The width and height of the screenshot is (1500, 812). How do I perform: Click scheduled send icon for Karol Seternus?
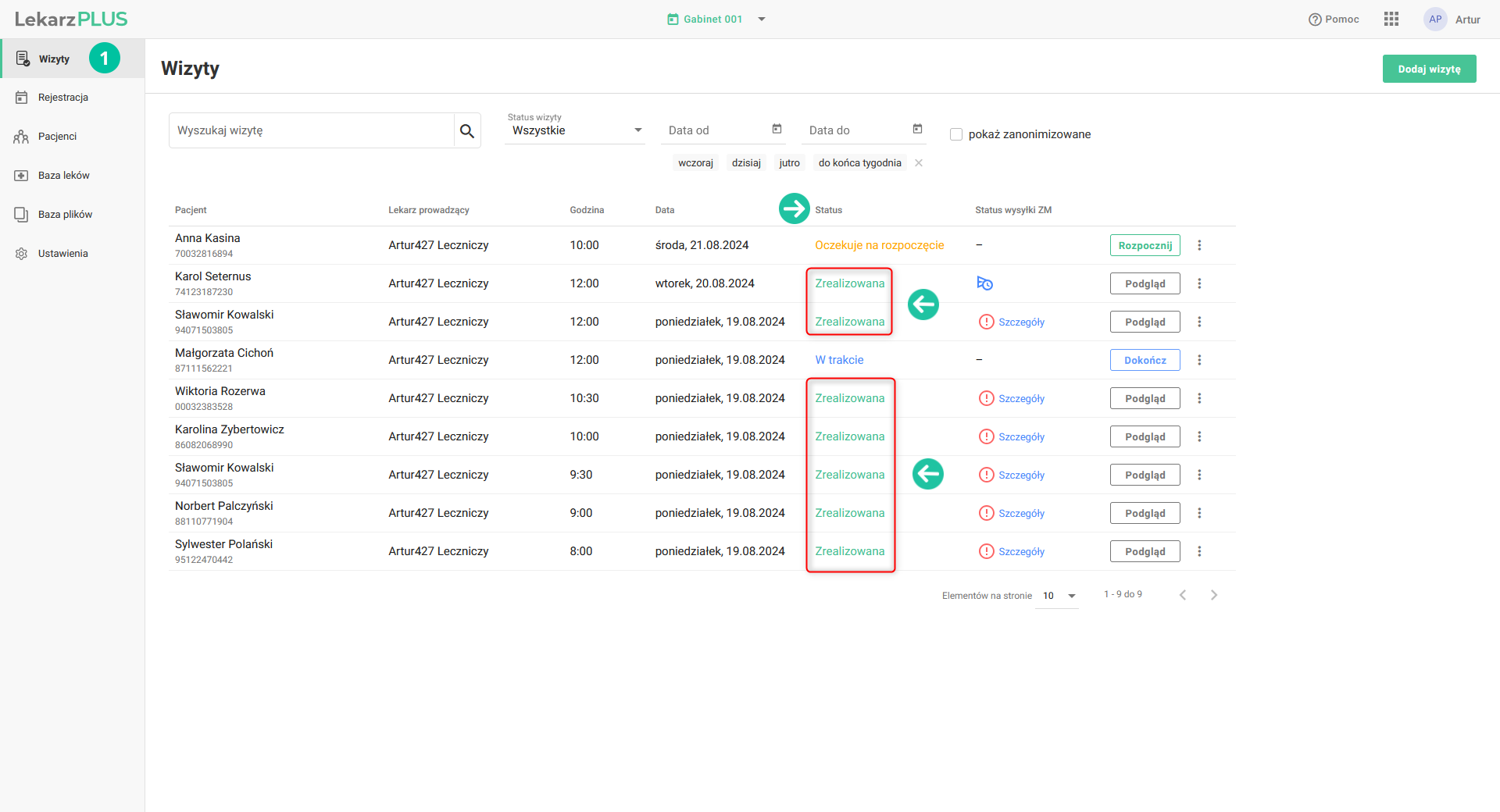click(x=984, y=283)
